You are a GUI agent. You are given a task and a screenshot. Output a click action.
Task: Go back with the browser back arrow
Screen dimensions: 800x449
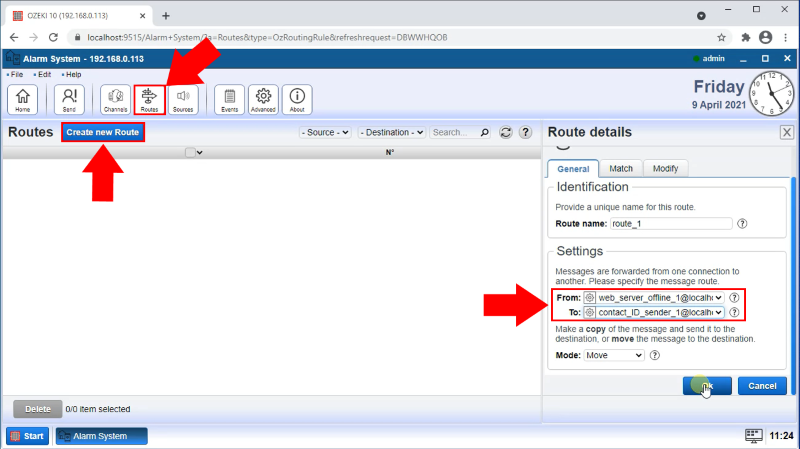(14, 37)
